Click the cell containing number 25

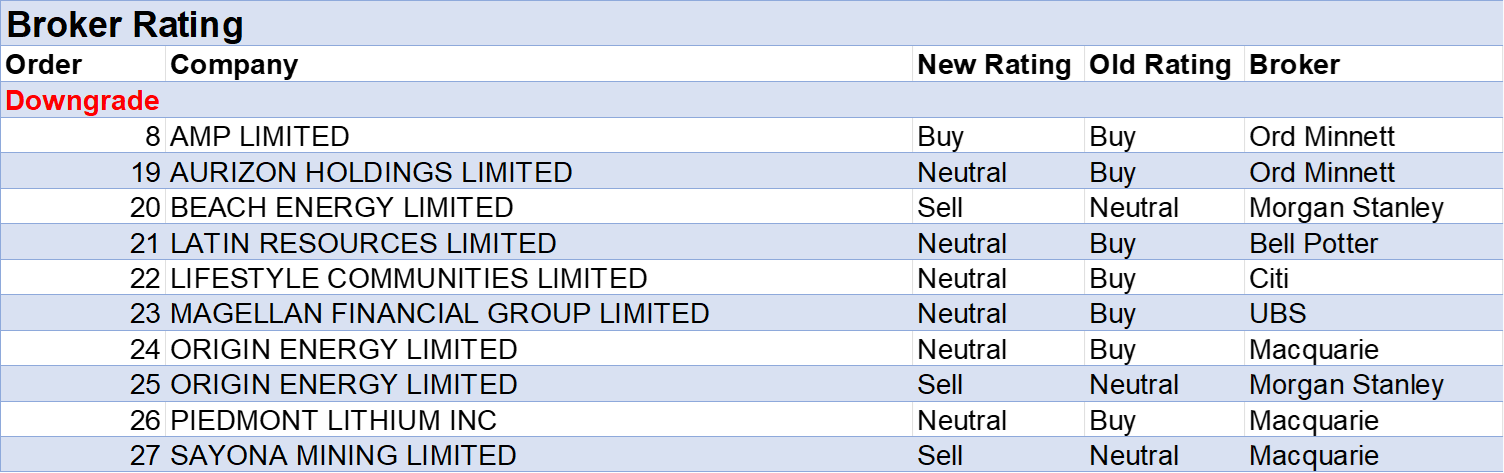[x=145, y=385]
